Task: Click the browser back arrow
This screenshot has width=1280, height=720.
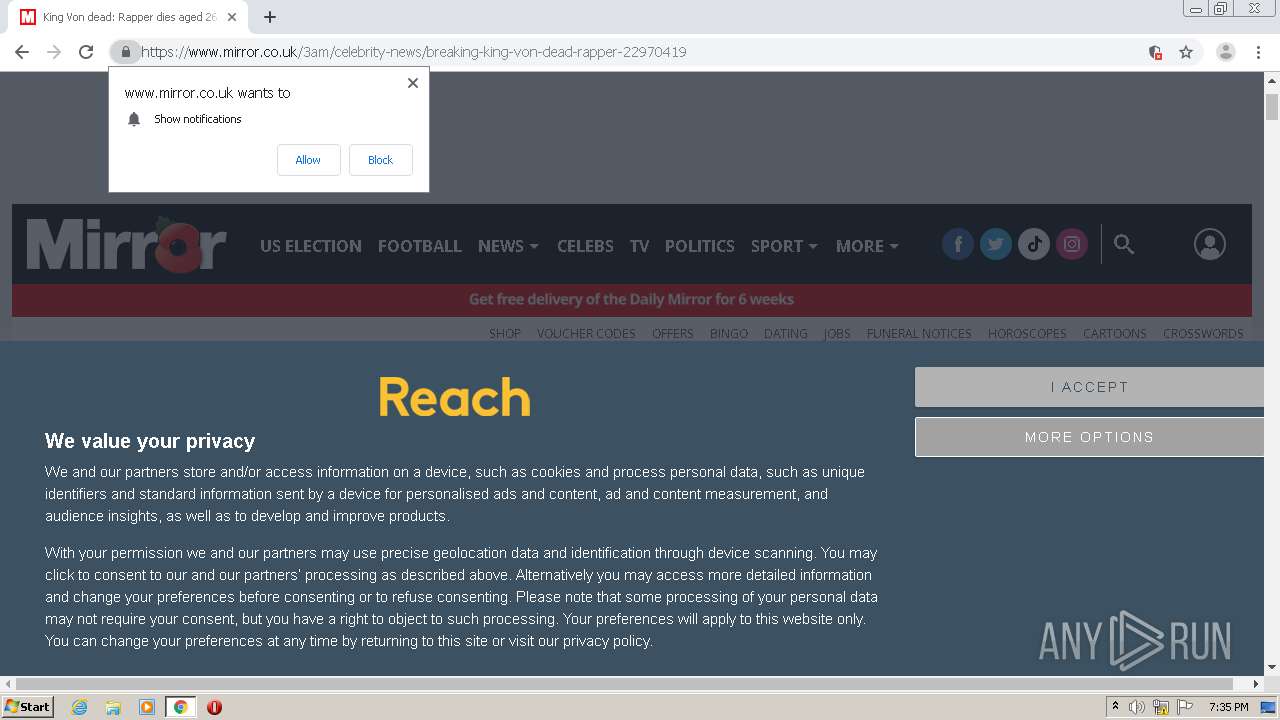Action: [22, 52]
